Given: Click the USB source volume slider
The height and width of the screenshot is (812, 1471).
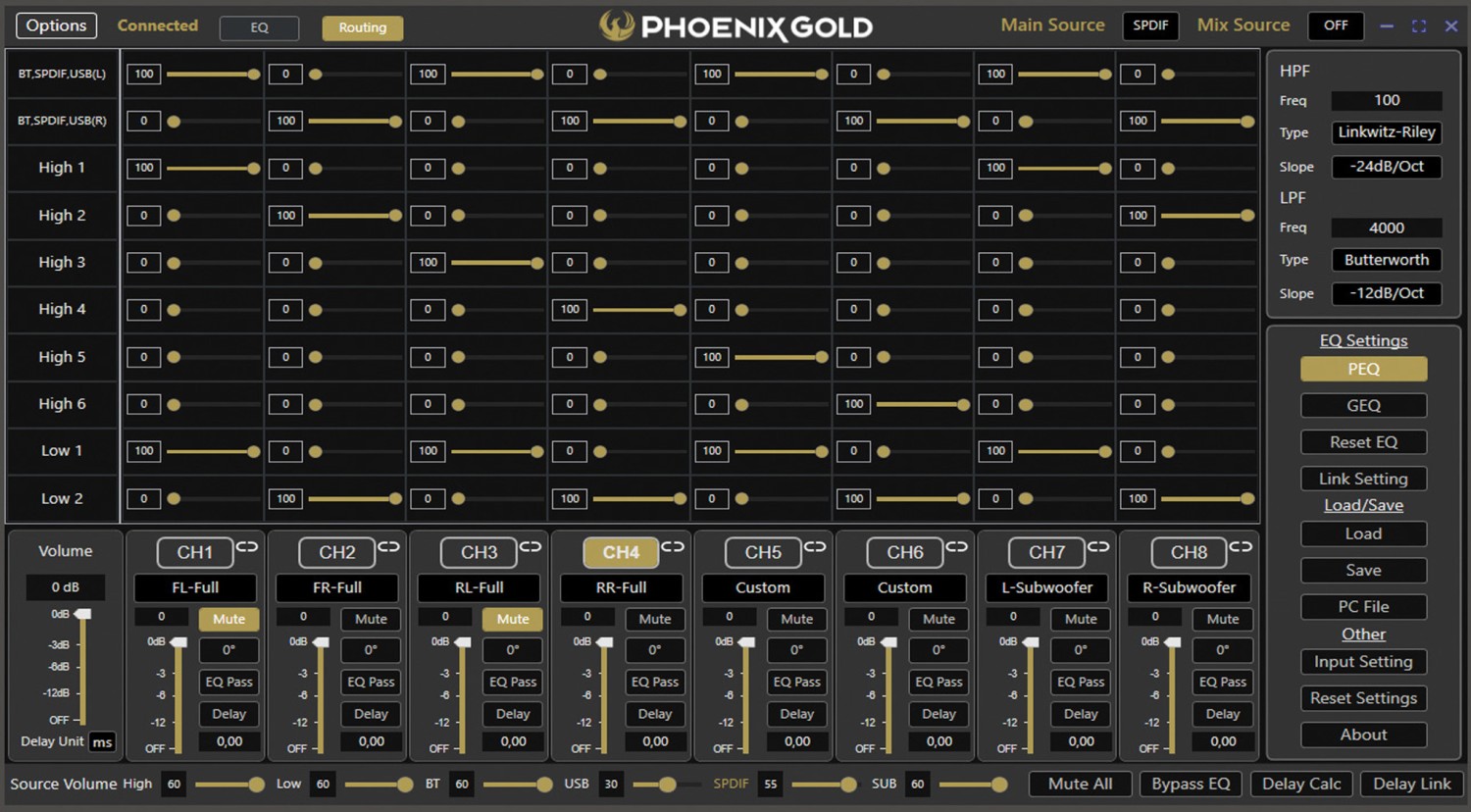Looking at the screenshot, I should point(667,784).
